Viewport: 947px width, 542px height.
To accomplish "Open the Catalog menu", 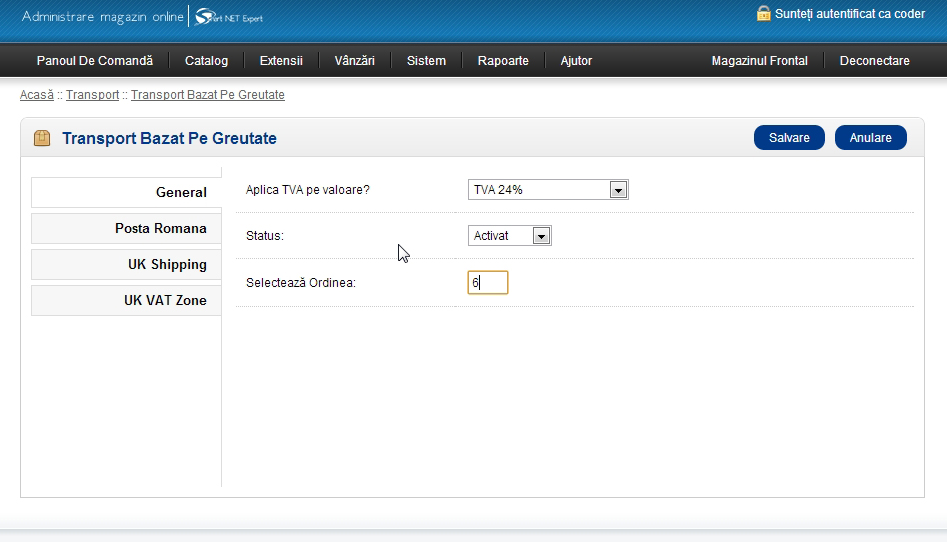I will point(206,61).
